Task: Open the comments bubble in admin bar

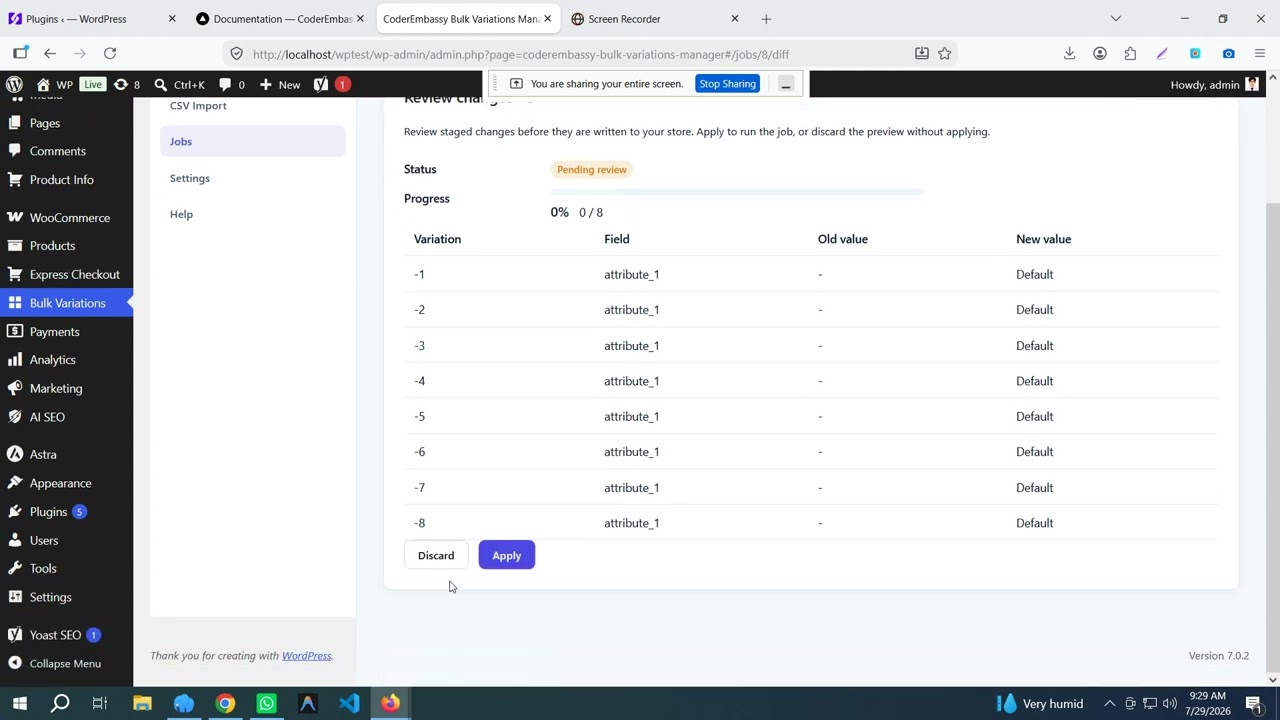Action: coord(232,85)
